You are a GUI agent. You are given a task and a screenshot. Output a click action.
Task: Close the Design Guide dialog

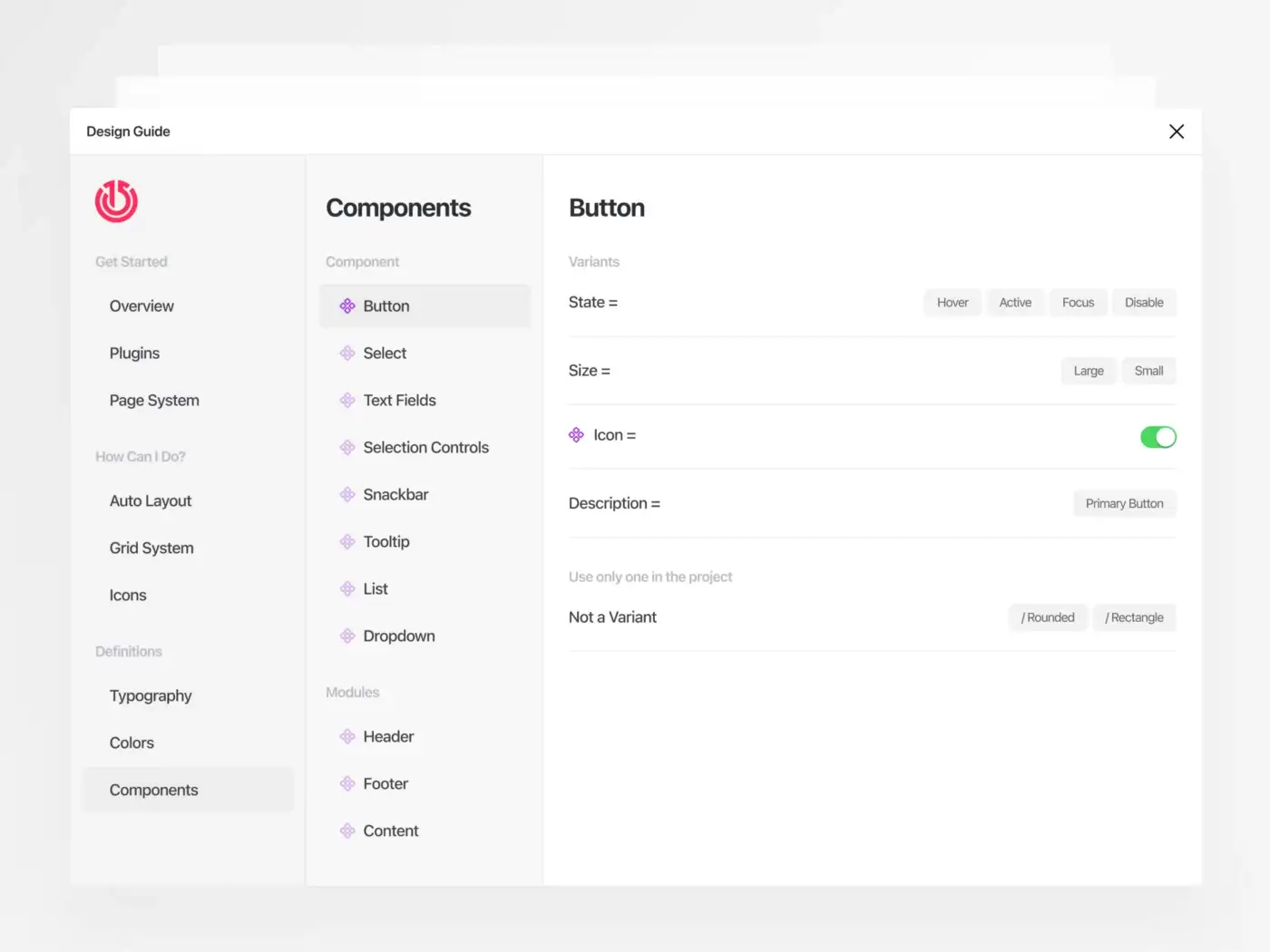1177,131
